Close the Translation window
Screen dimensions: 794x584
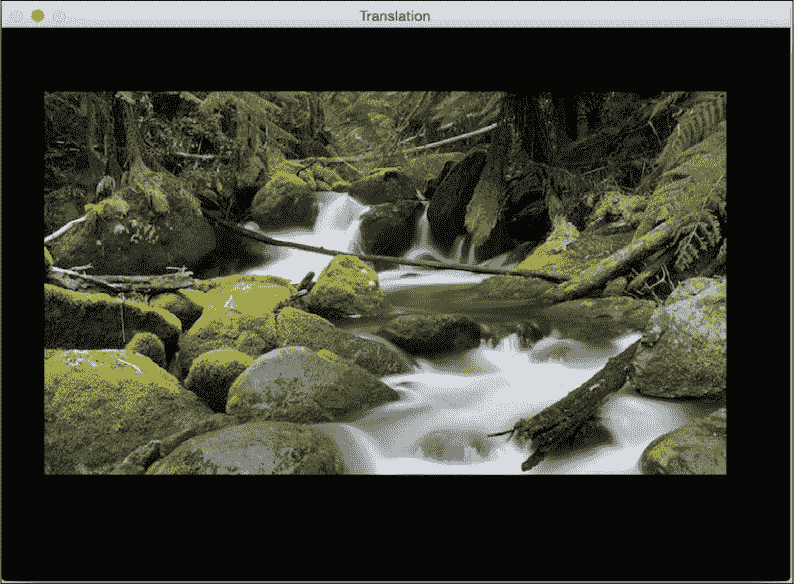tap(16, 16)
